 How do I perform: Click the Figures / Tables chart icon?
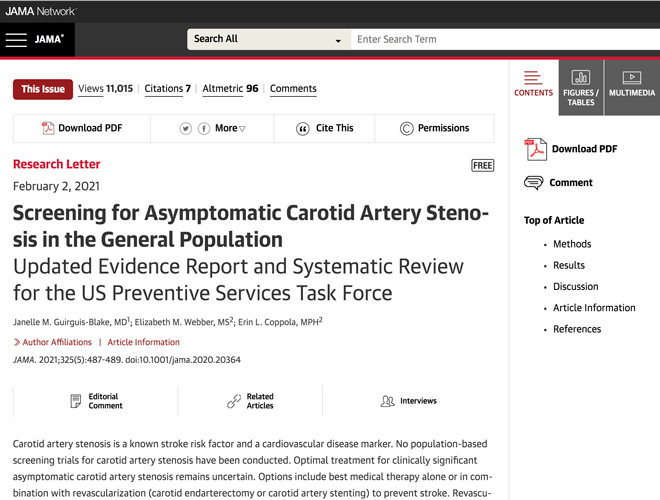(x=581, y=77)
